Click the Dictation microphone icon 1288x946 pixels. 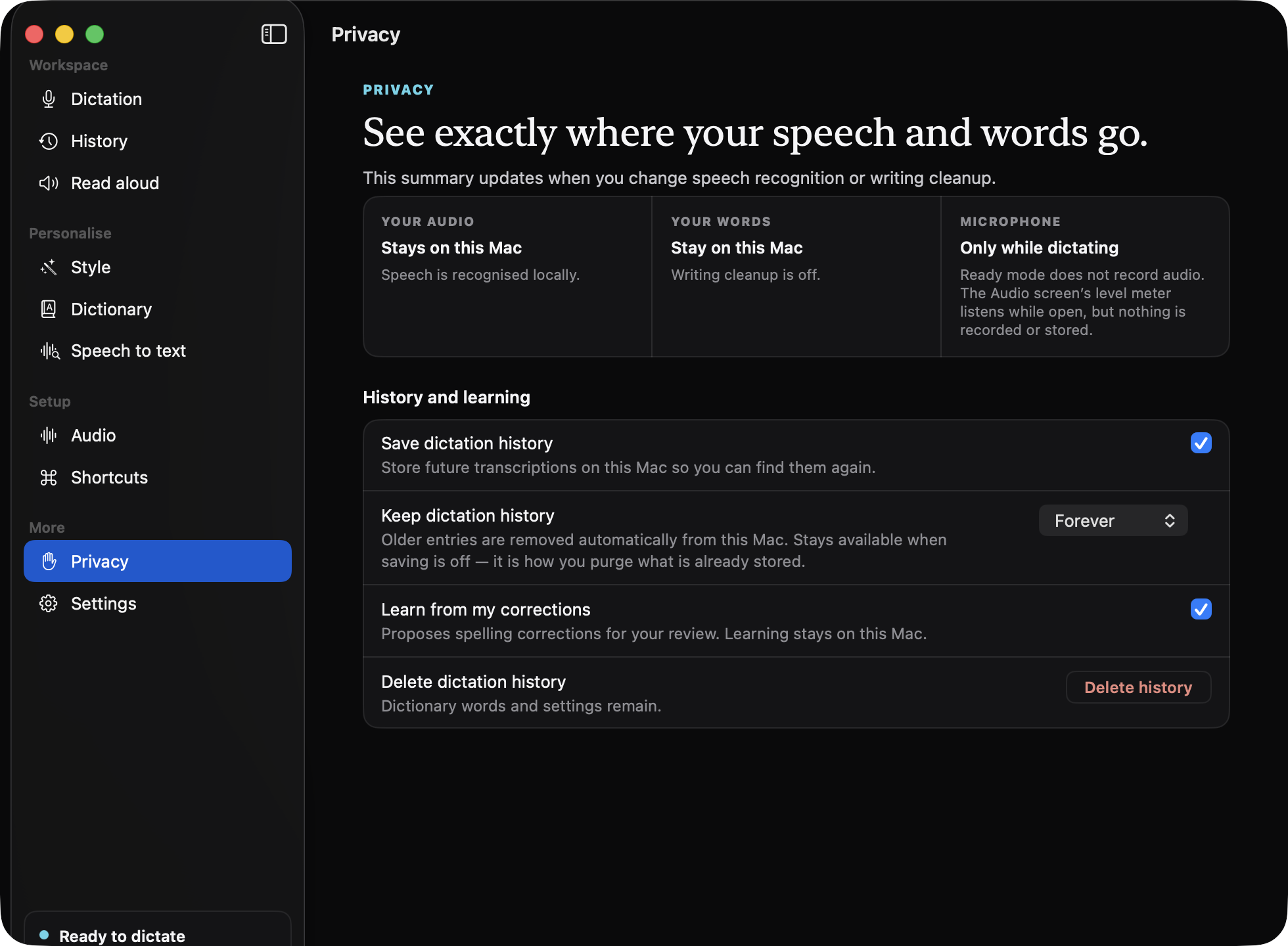pos(49,99)
